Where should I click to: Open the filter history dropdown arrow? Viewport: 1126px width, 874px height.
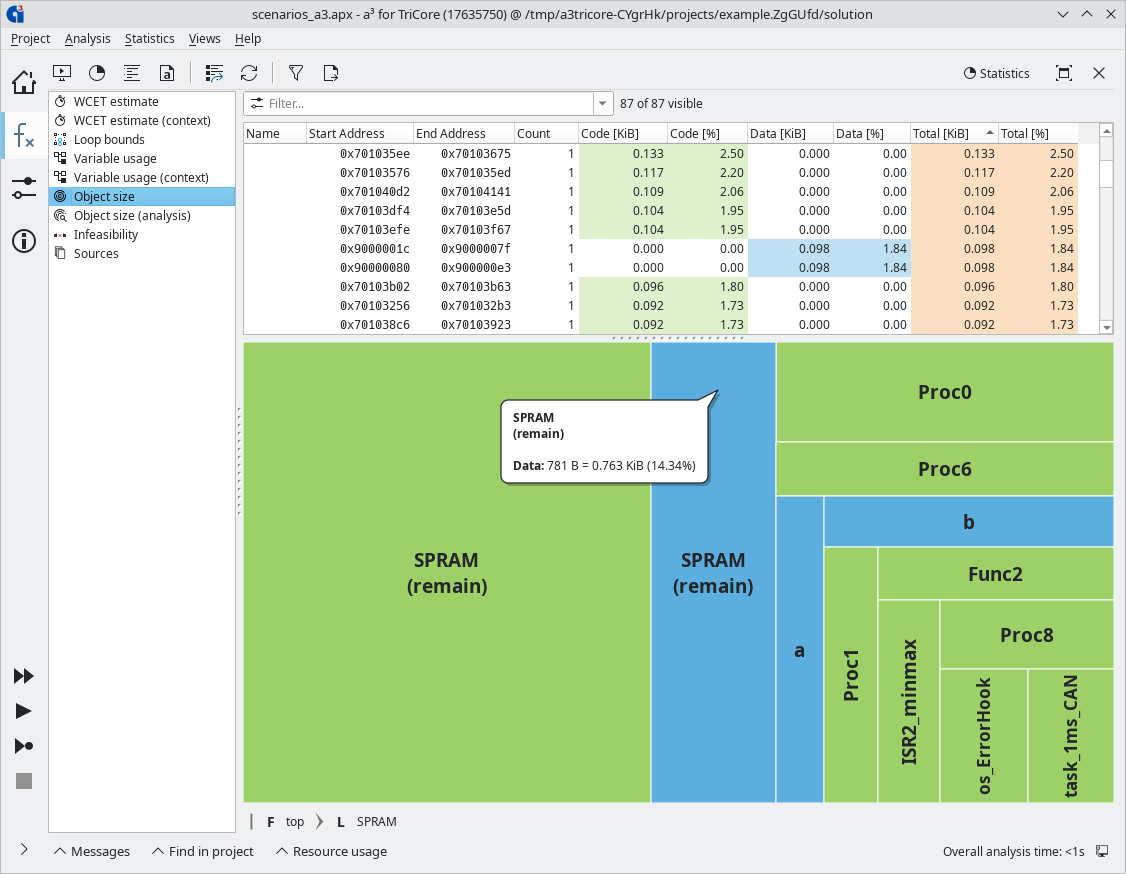[x=602, y=103]
